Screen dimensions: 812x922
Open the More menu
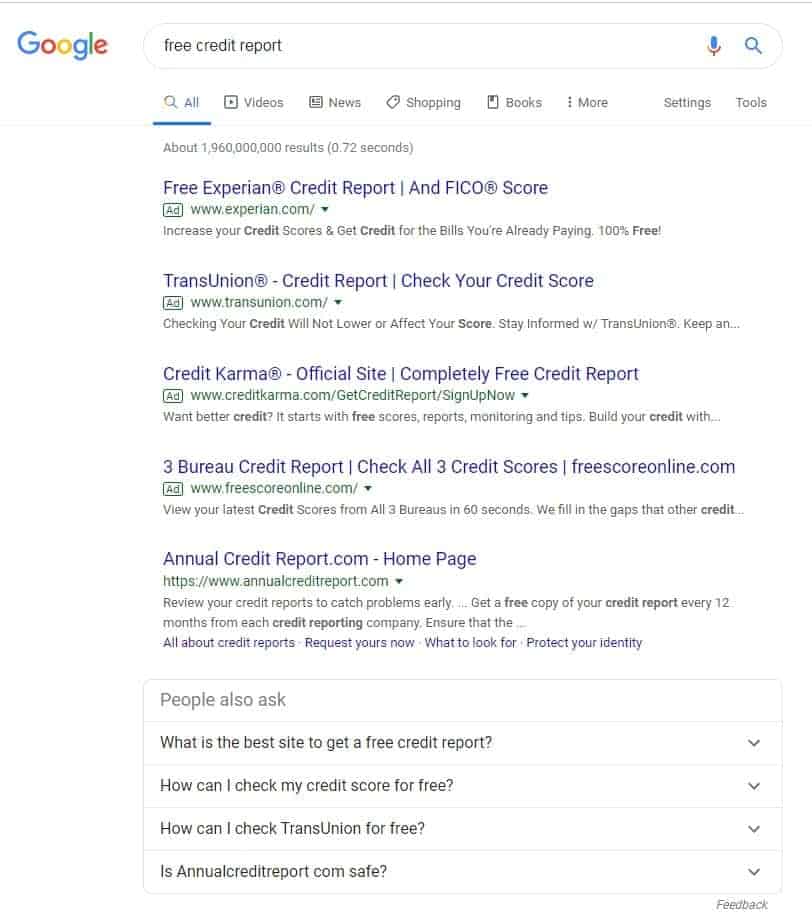pyautogui.click(x=587, y=102)
